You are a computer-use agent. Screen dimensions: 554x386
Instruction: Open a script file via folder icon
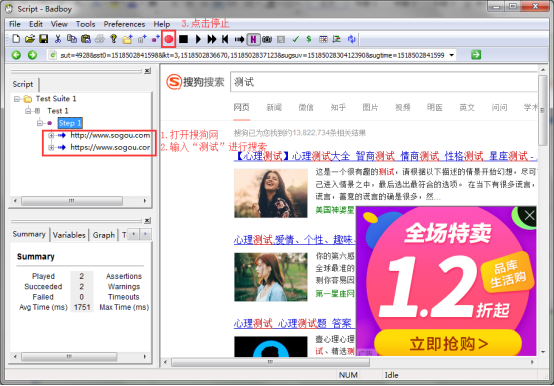pyautogui.click(x=30, y=39)
